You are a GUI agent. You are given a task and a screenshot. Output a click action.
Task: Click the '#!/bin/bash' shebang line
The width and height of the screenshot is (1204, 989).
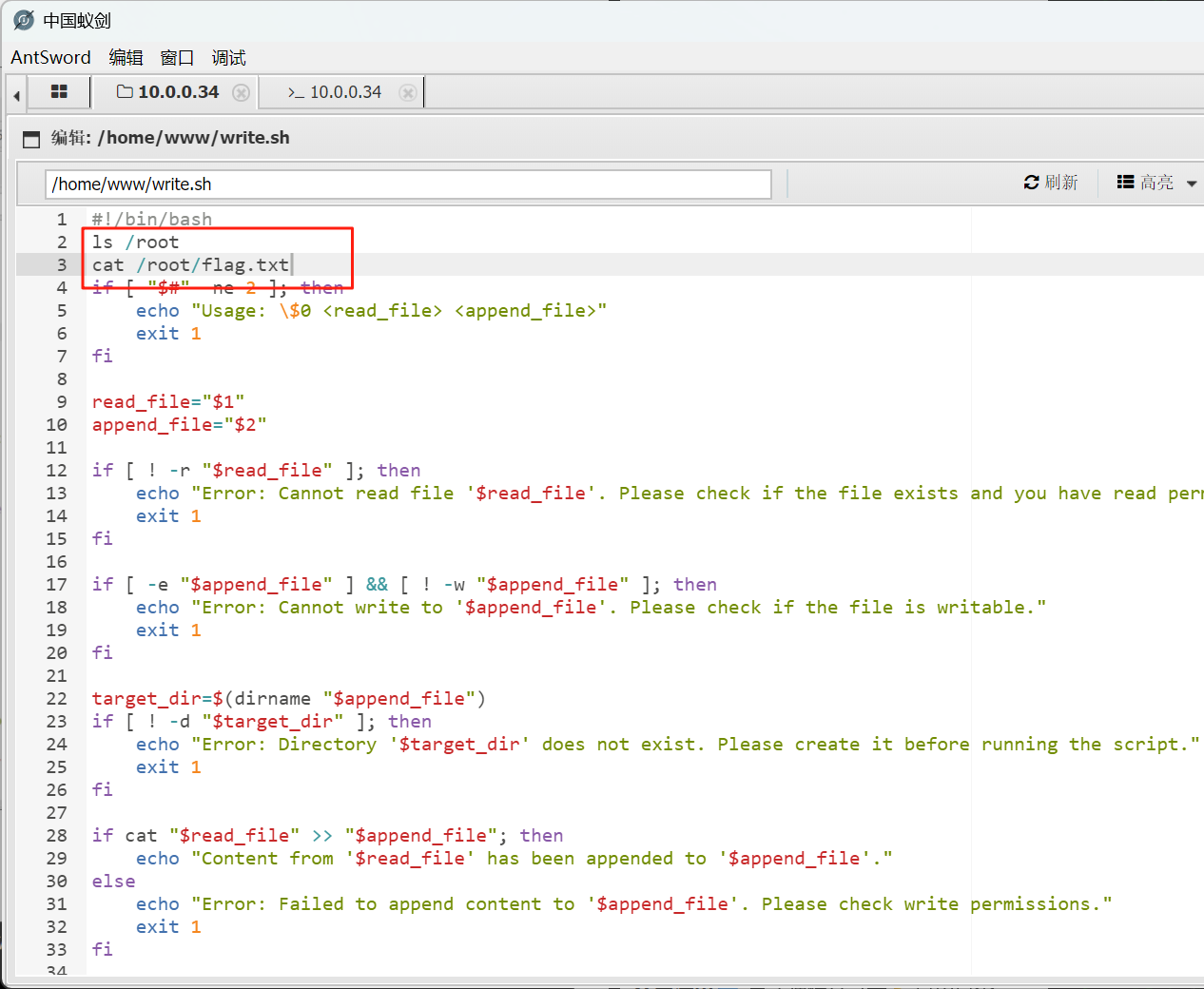click(x=152, y=219)
